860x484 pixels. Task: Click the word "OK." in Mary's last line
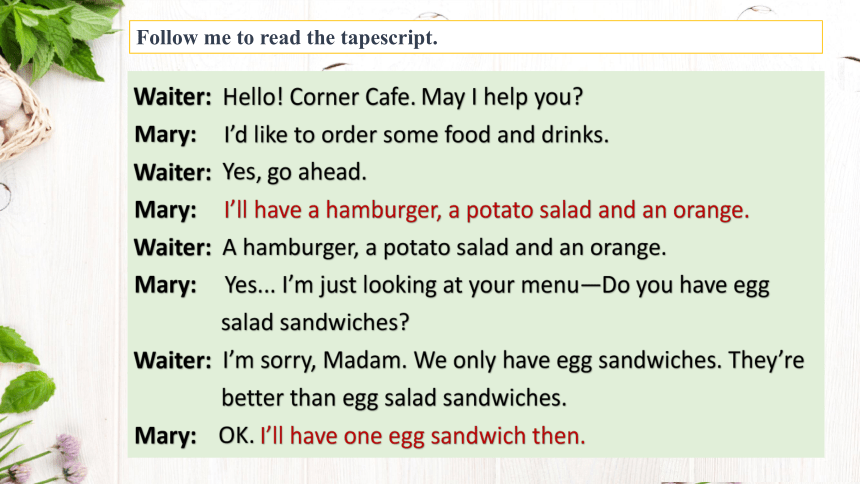tap(236, 436)
